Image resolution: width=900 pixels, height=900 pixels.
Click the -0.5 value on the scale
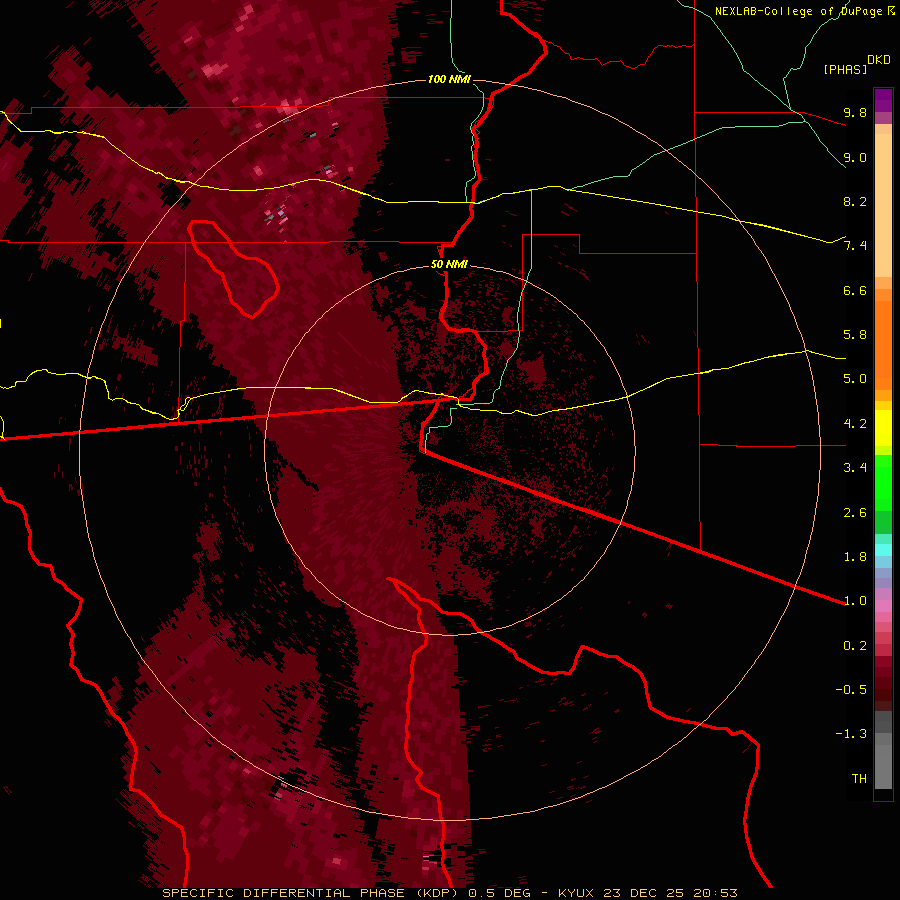tap(851, 690)
